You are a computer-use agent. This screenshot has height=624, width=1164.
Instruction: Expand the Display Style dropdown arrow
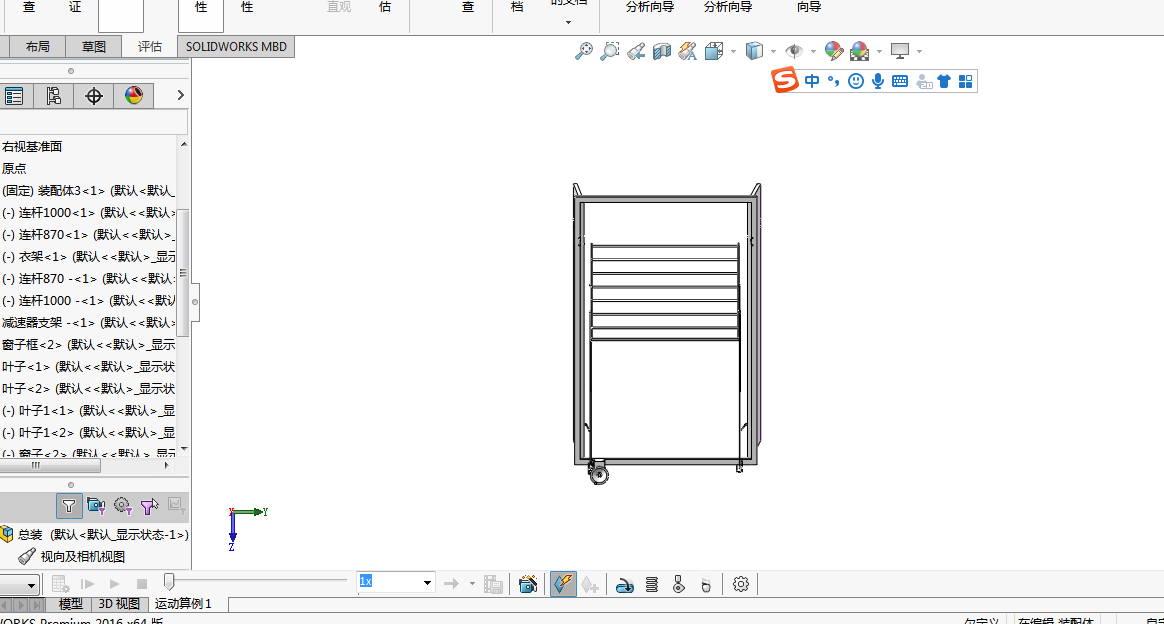pyautogui.click(x=774, y=51)
